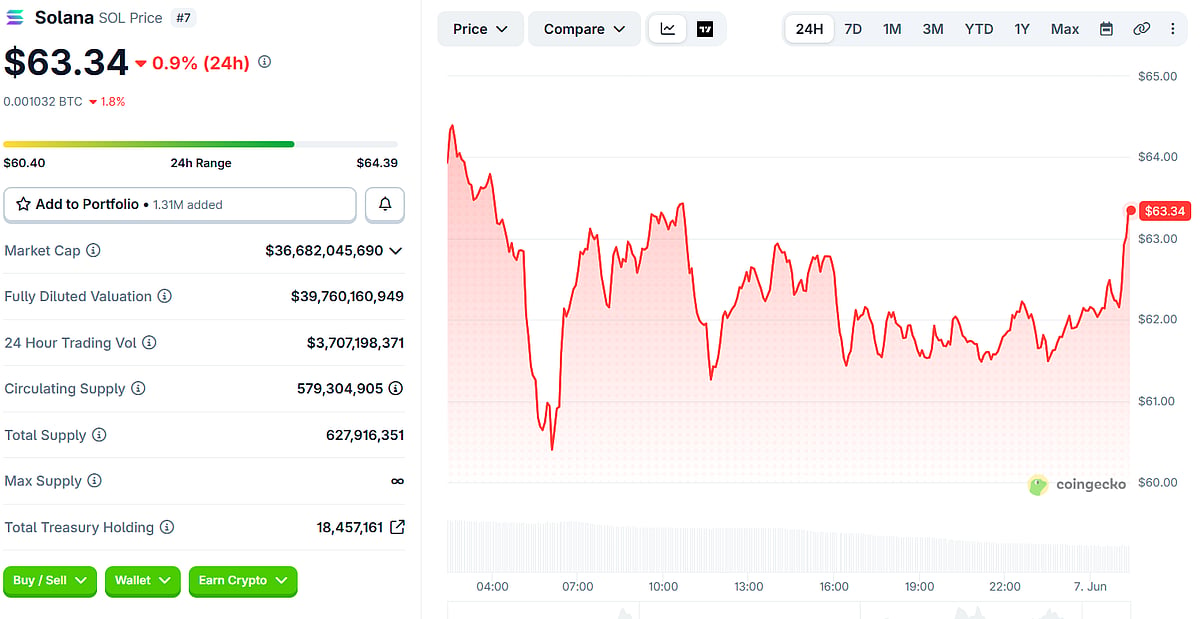Open the Market Cap info icon
This screenshot has height=619, width=1200.
[x=94, y=250]
